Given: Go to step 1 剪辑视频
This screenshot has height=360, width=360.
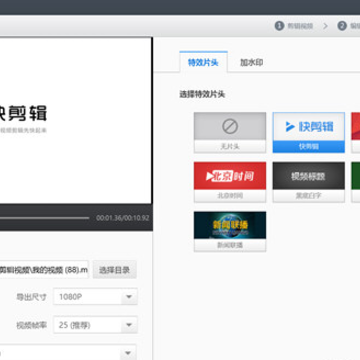Looking at the screenshot, I should [294, 26].
